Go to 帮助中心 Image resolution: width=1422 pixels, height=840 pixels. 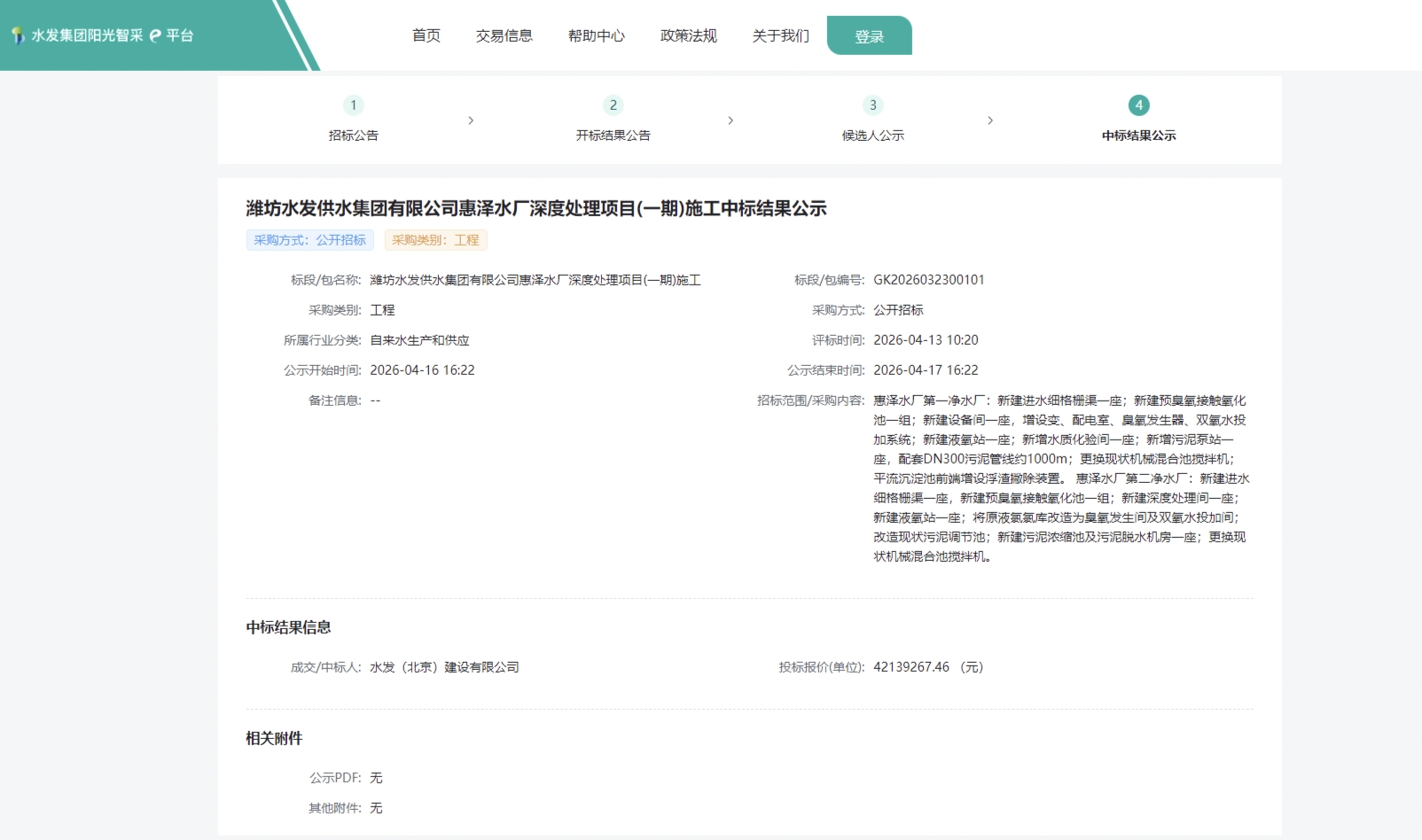(x=597, y=35)
